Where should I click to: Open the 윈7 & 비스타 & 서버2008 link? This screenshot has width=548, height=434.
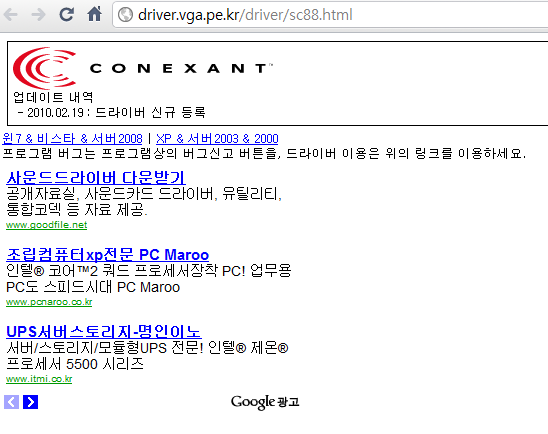pos(72,139)
